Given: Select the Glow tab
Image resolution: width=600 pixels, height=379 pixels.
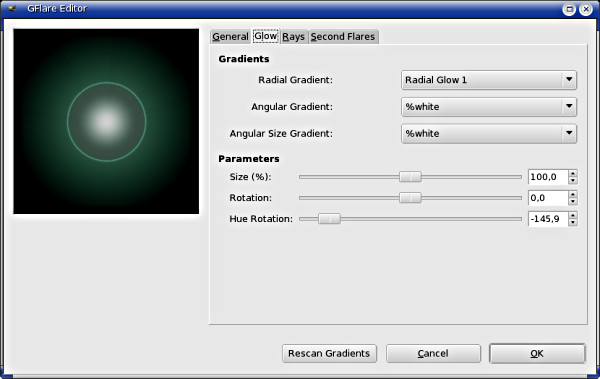Looking at the screenshot, I should pyautogui.click(x=266, y=36).
